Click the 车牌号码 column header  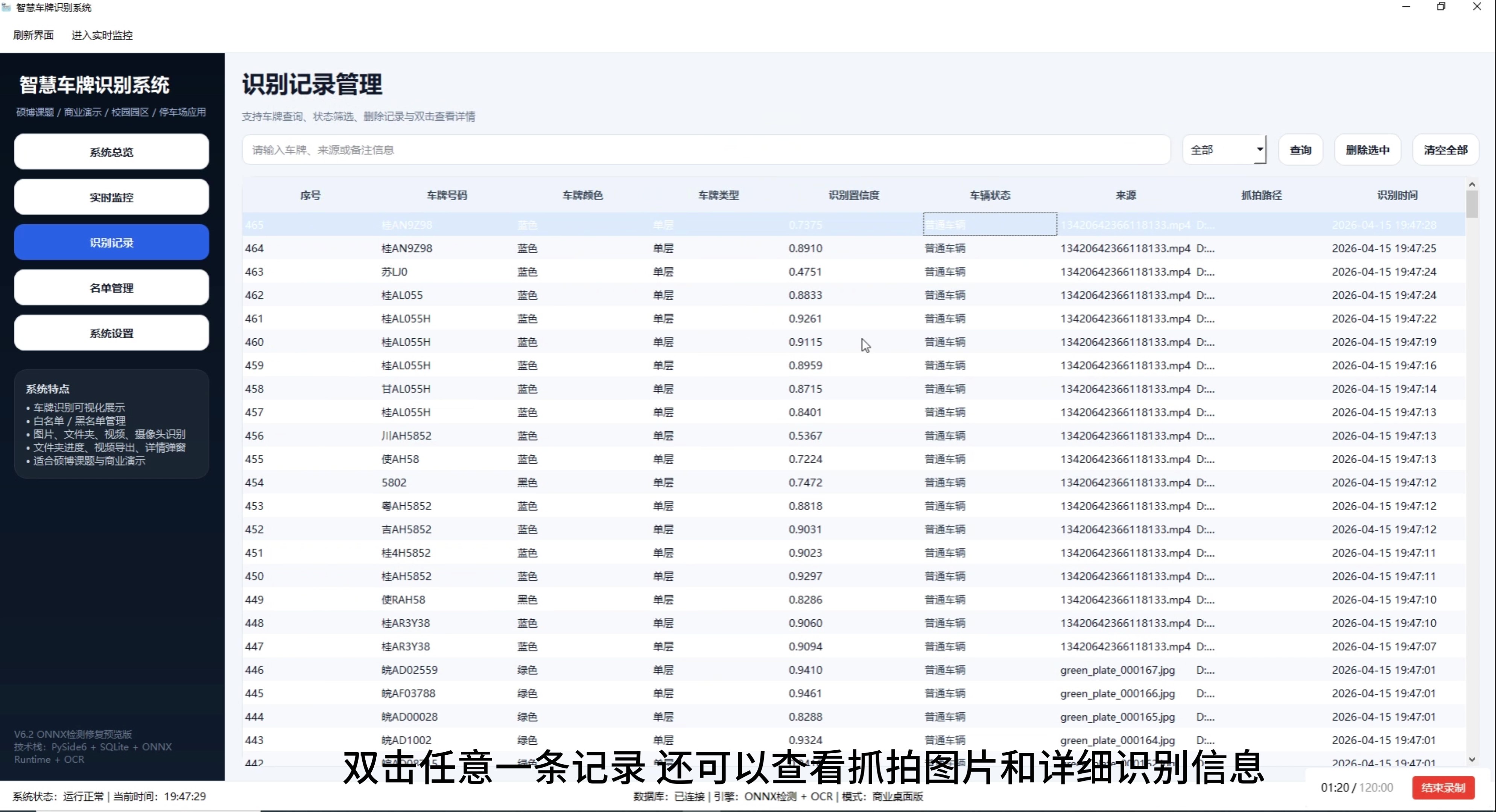[447, 195]
